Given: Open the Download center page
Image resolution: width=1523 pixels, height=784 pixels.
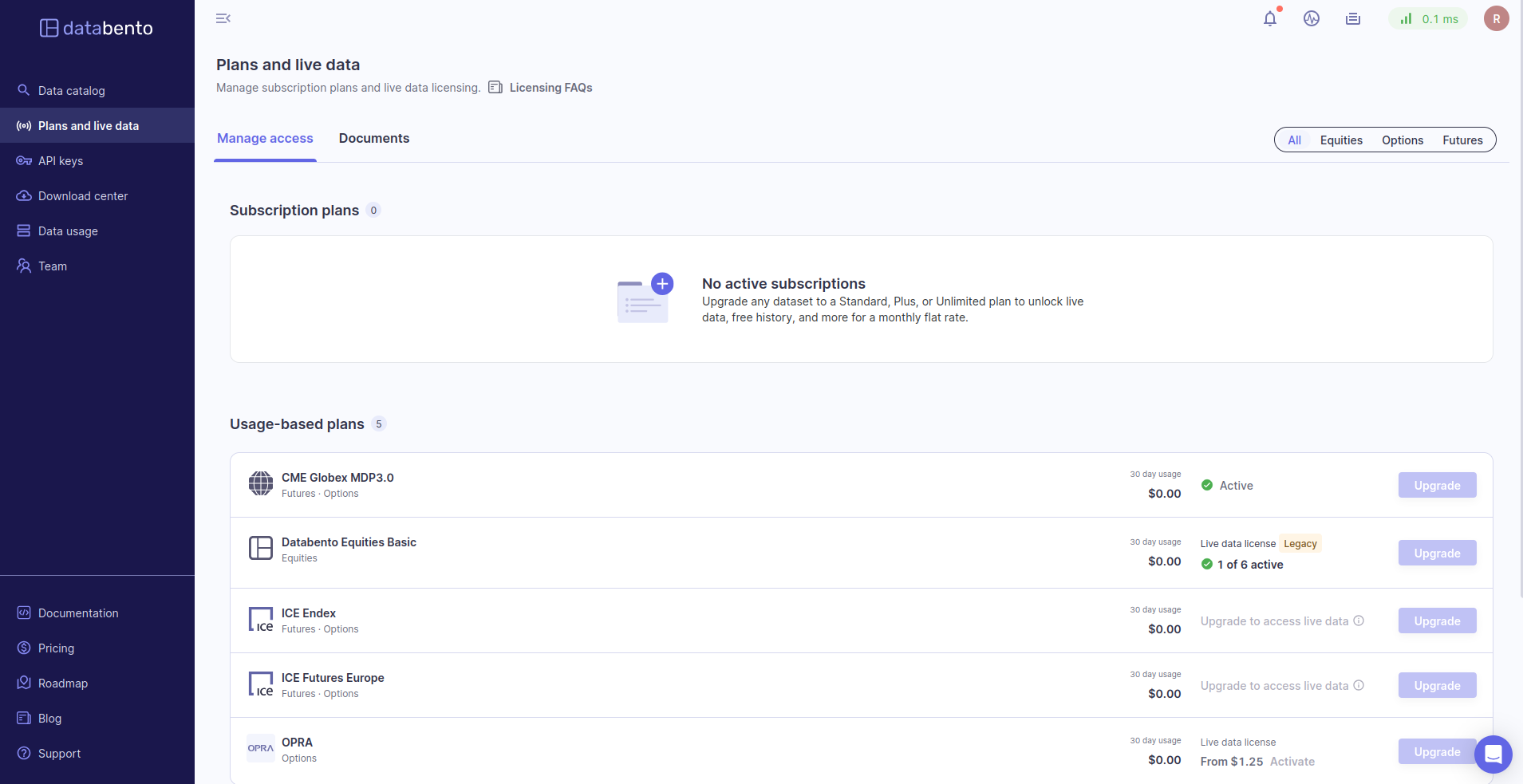Looking at the screenshot, I should click(83, 196).
